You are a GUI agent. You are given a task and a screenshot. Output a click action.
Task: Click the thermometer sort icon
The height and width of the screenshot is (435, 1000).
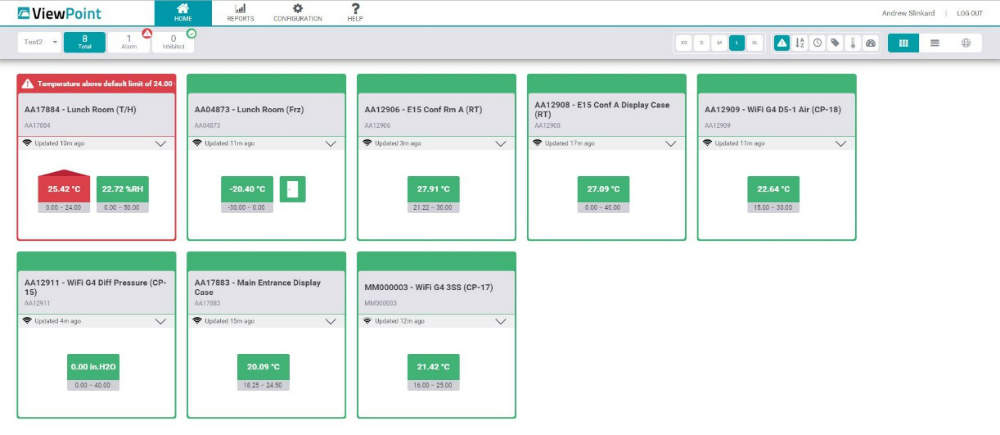coord(853,43)
